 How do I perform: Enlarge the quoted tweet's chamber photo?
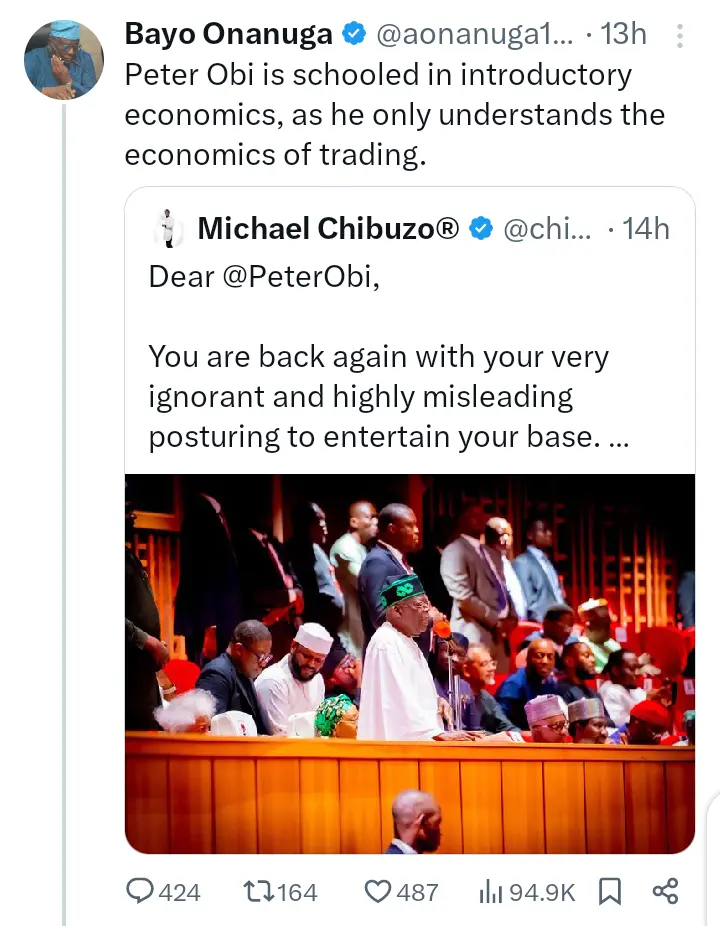click(409, 663)
